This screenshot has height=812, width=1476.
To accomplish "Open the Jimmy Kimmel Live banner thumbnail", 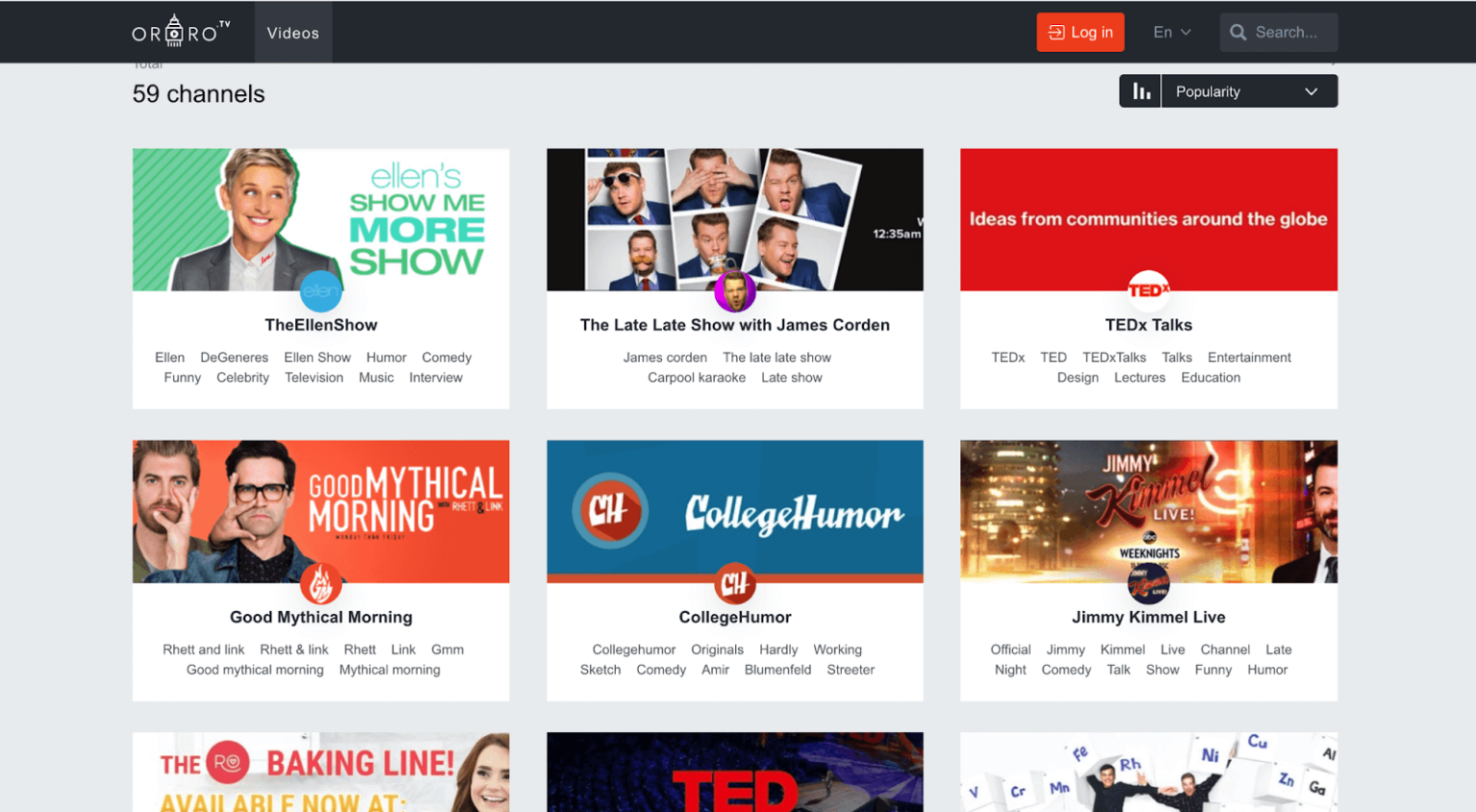I will coord(1148,511).
